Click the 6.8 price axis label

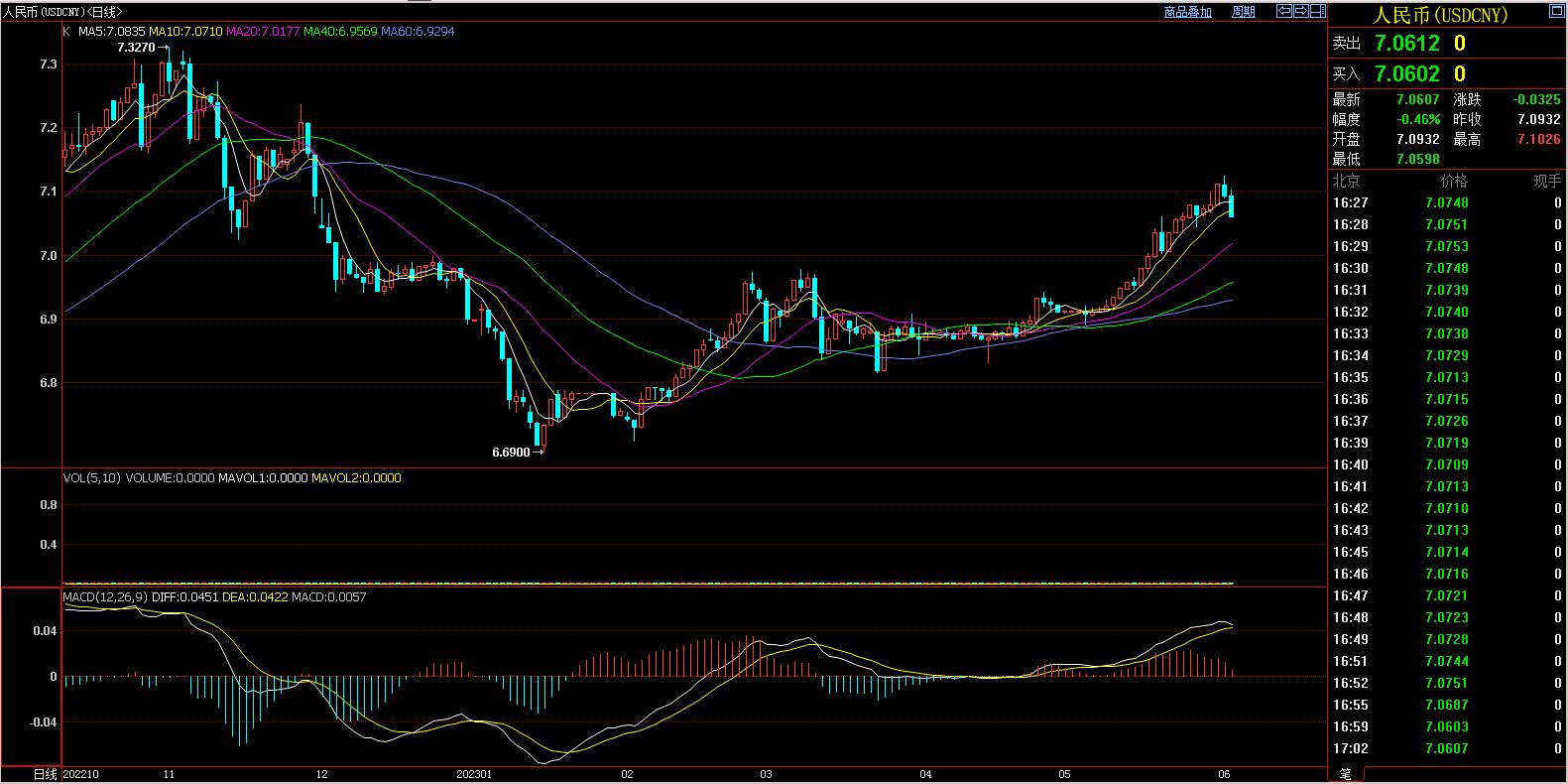click(48, 383)
